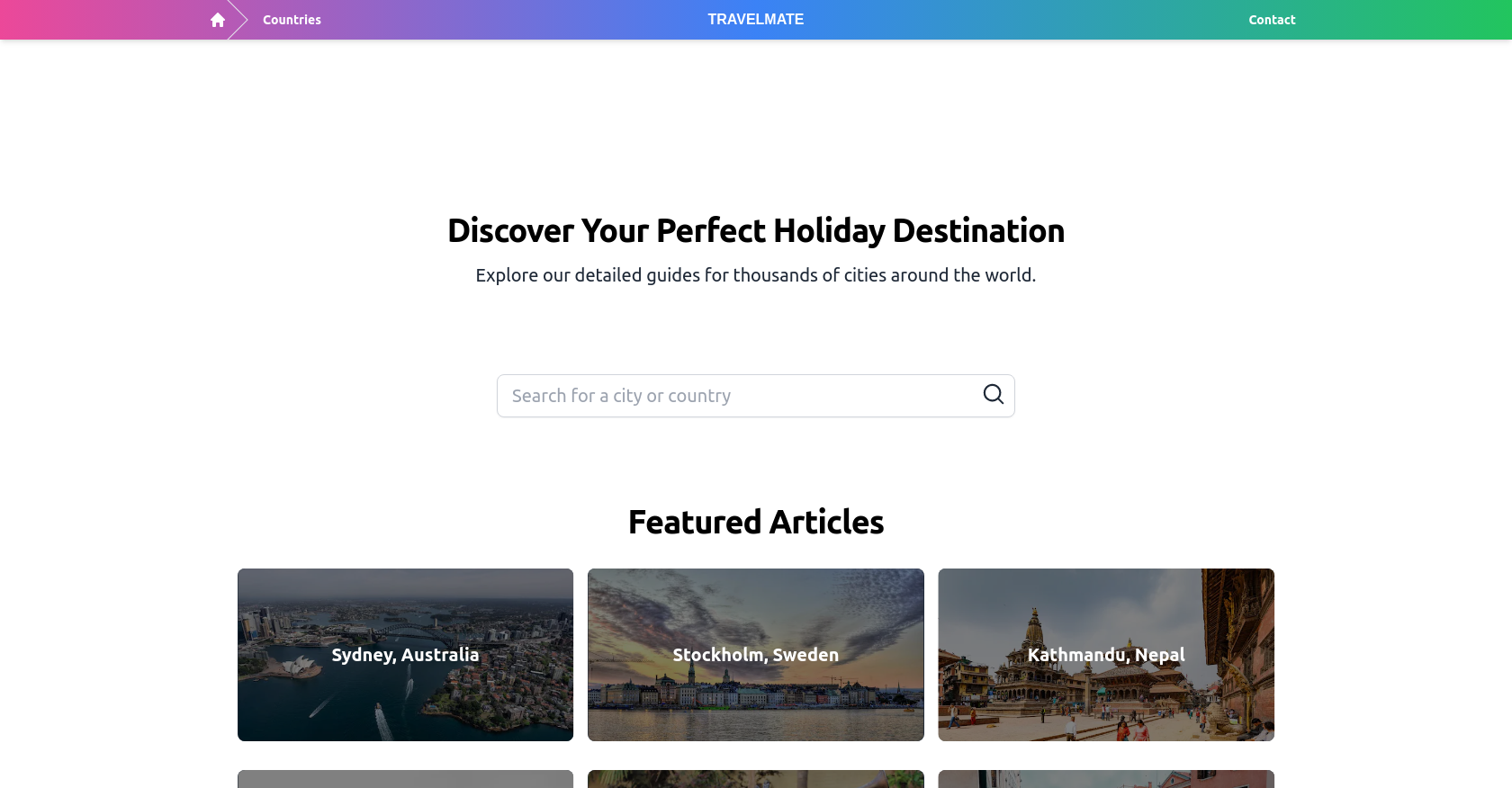1512x788 pixels.
Task: Click the breadcrumb chevron separator after home
Action: 238,20
